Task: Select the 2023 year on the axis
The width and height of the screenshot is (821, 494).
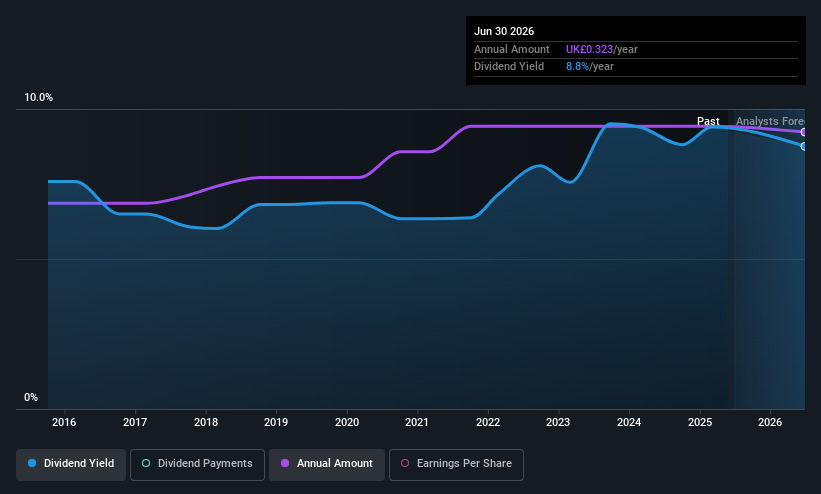Action: pyautogui.click(x=558, y=423)
